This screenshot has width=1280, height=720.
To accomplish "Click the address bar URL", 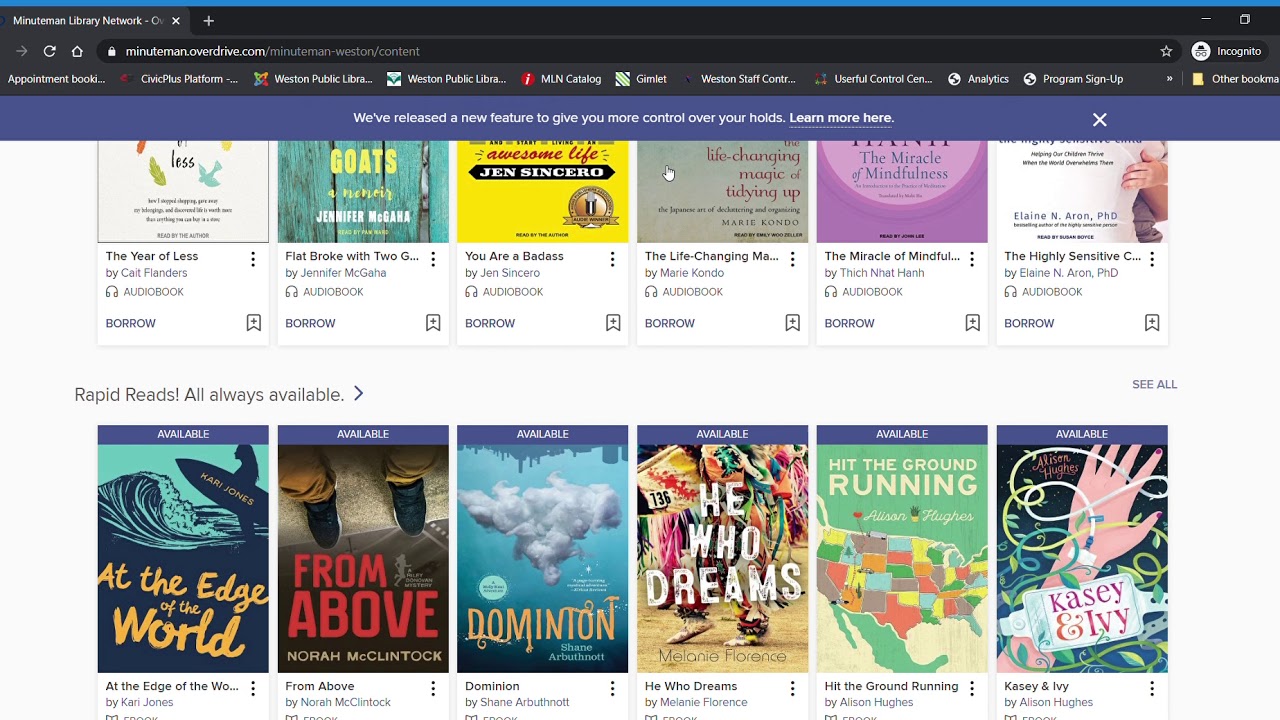I will click(272, 51).
